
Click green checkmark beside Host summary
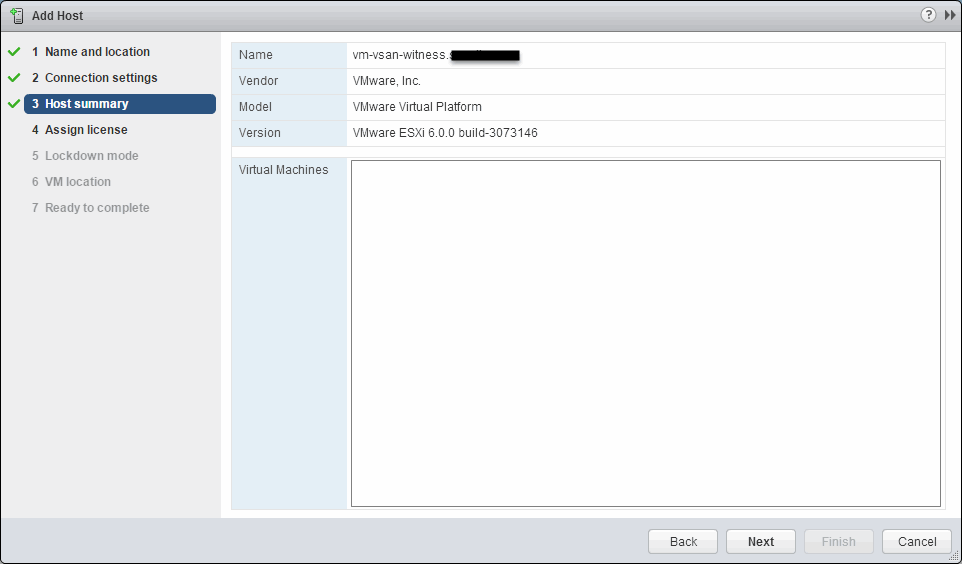tap(14, 104)
